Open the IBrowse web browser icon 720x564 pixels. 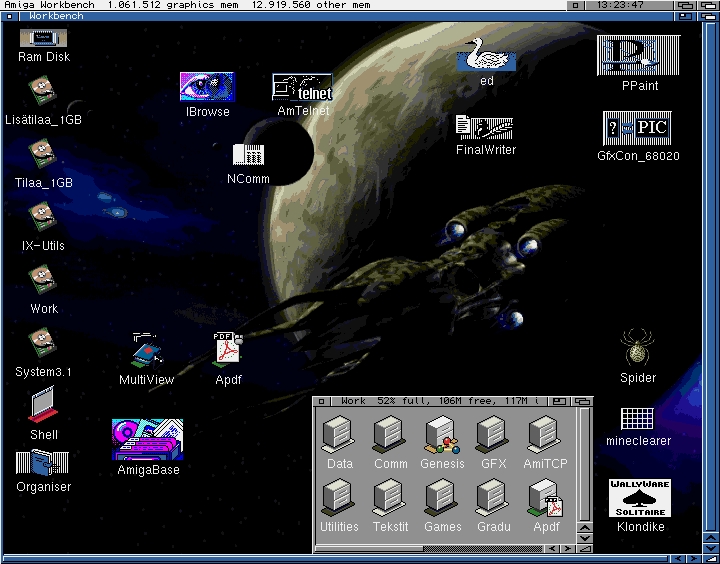pos(207,88)
